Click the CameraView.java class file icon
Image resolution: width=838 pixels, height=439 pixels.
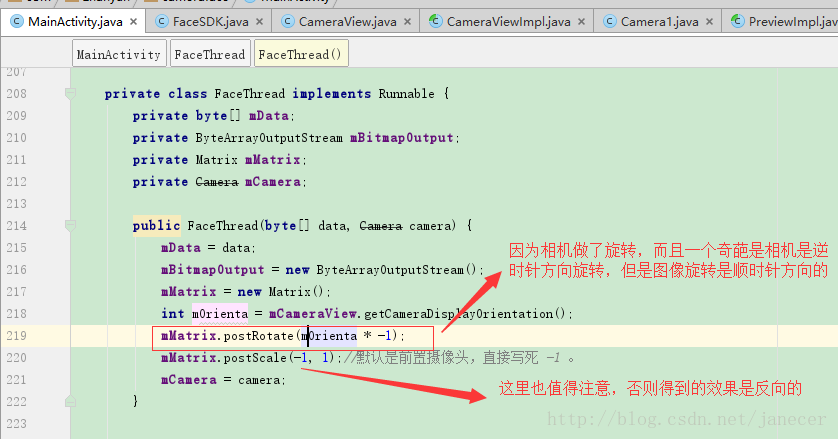point(288,21)
